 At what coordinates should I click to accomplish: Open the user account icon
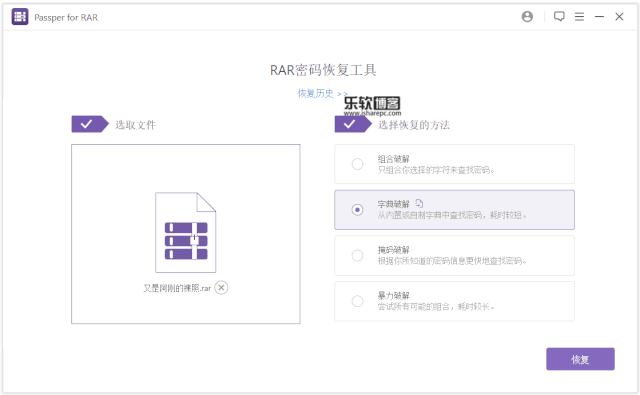click(527, 17)
